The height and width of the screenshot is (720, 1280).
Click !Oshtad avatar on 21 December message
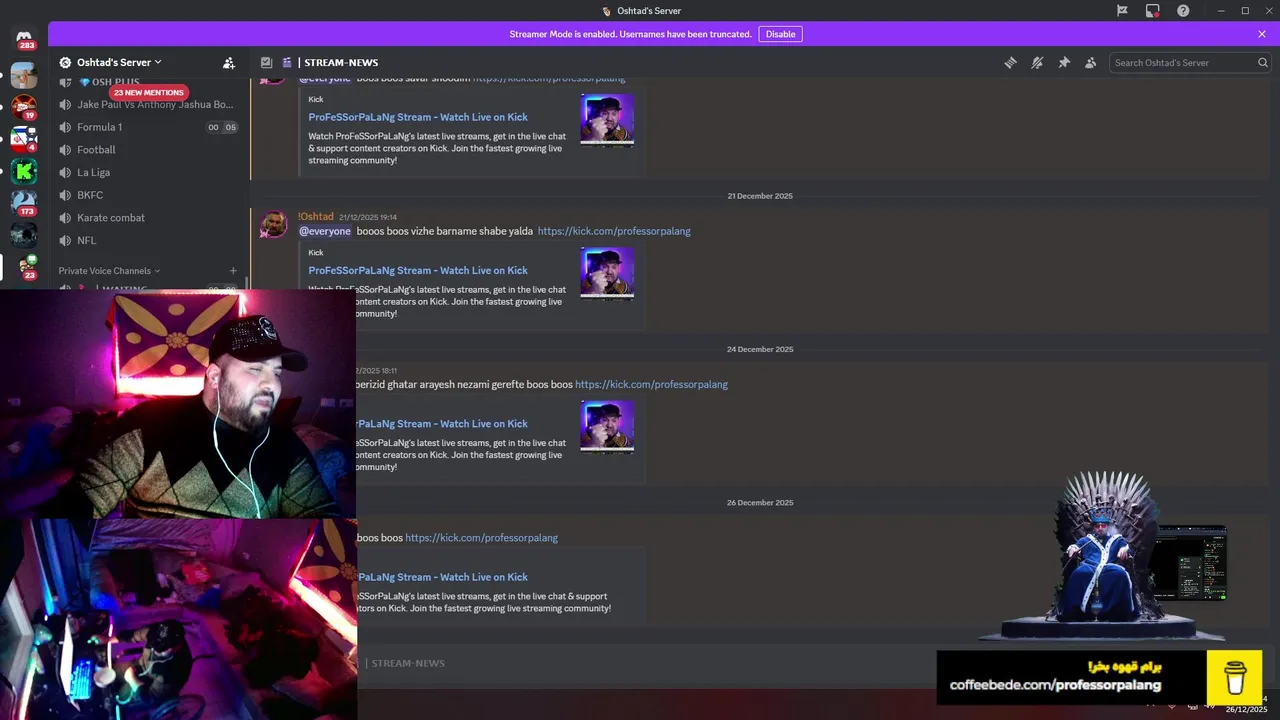[273, 224]
